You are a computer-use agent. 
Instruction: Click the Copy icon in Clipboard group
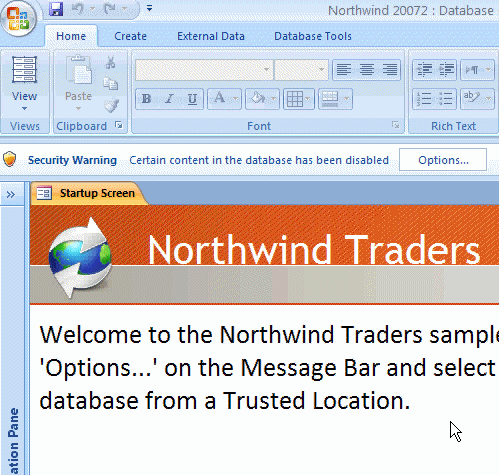tap(111, 84)
